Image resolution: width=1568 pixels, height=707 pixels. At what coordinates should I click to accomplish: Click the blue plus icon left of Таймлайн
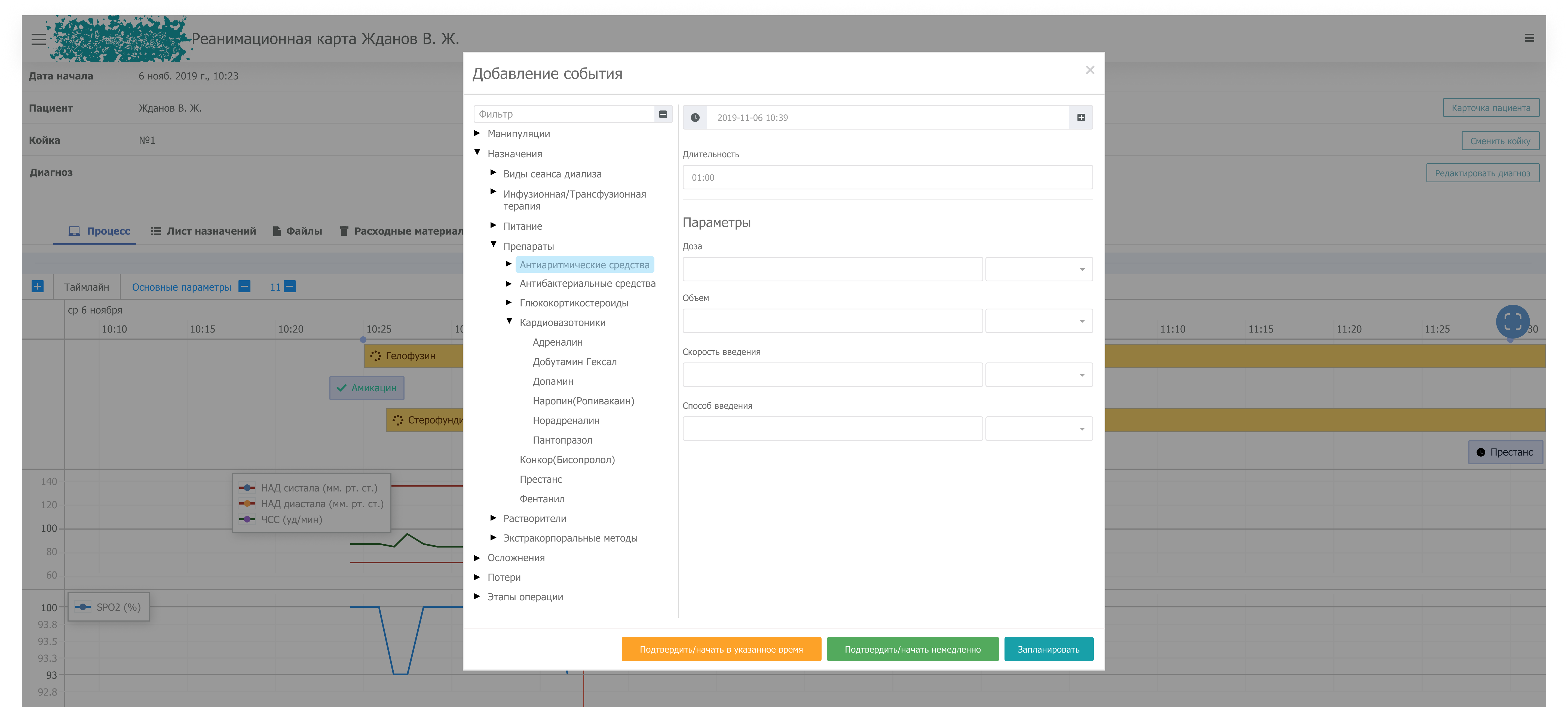point(38,287)
